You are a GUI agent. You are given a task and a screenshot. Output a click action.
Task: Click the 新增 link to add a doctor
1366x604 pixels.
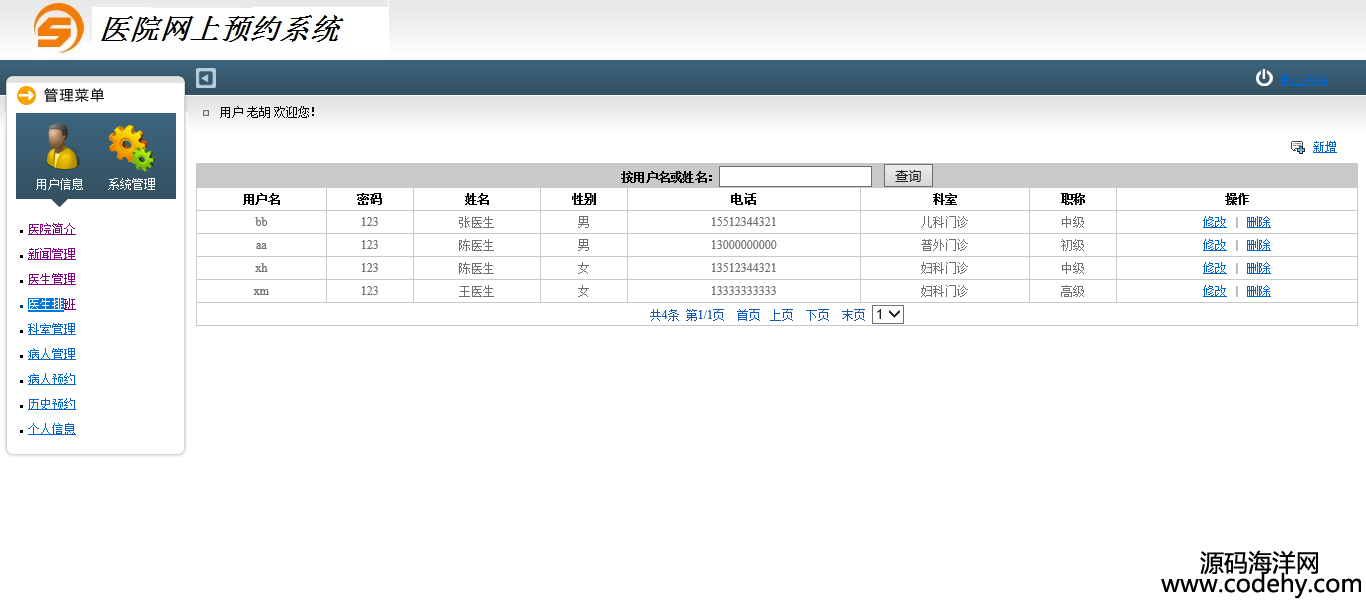point(1324,147)
